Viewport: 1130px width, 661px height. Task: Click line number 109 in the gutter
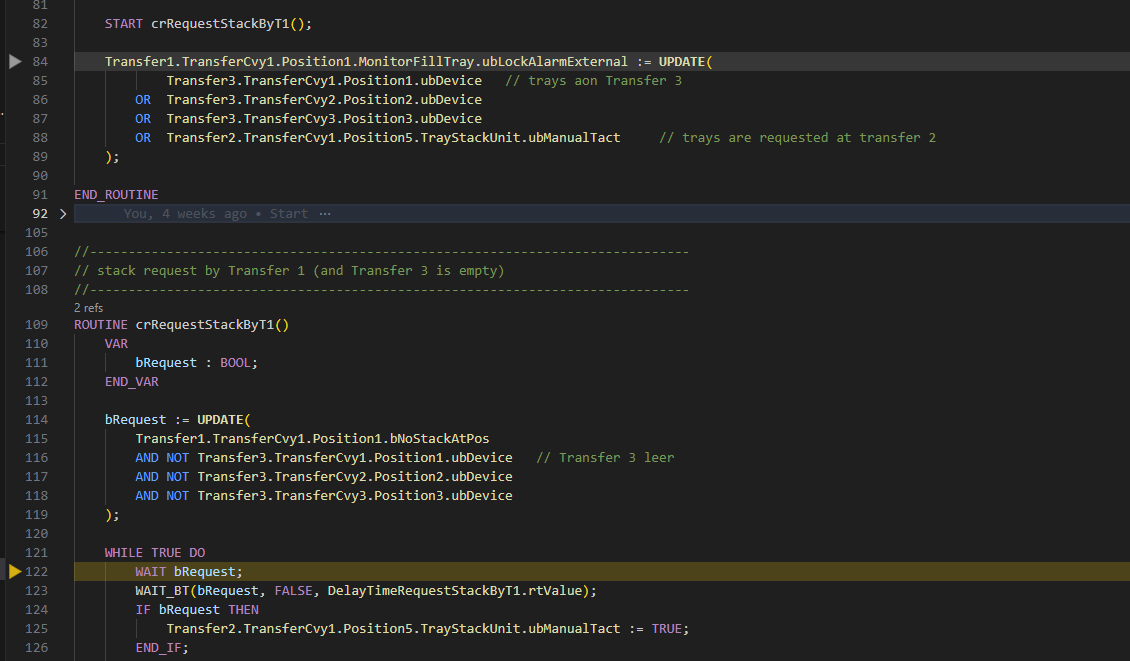(37, 325)
